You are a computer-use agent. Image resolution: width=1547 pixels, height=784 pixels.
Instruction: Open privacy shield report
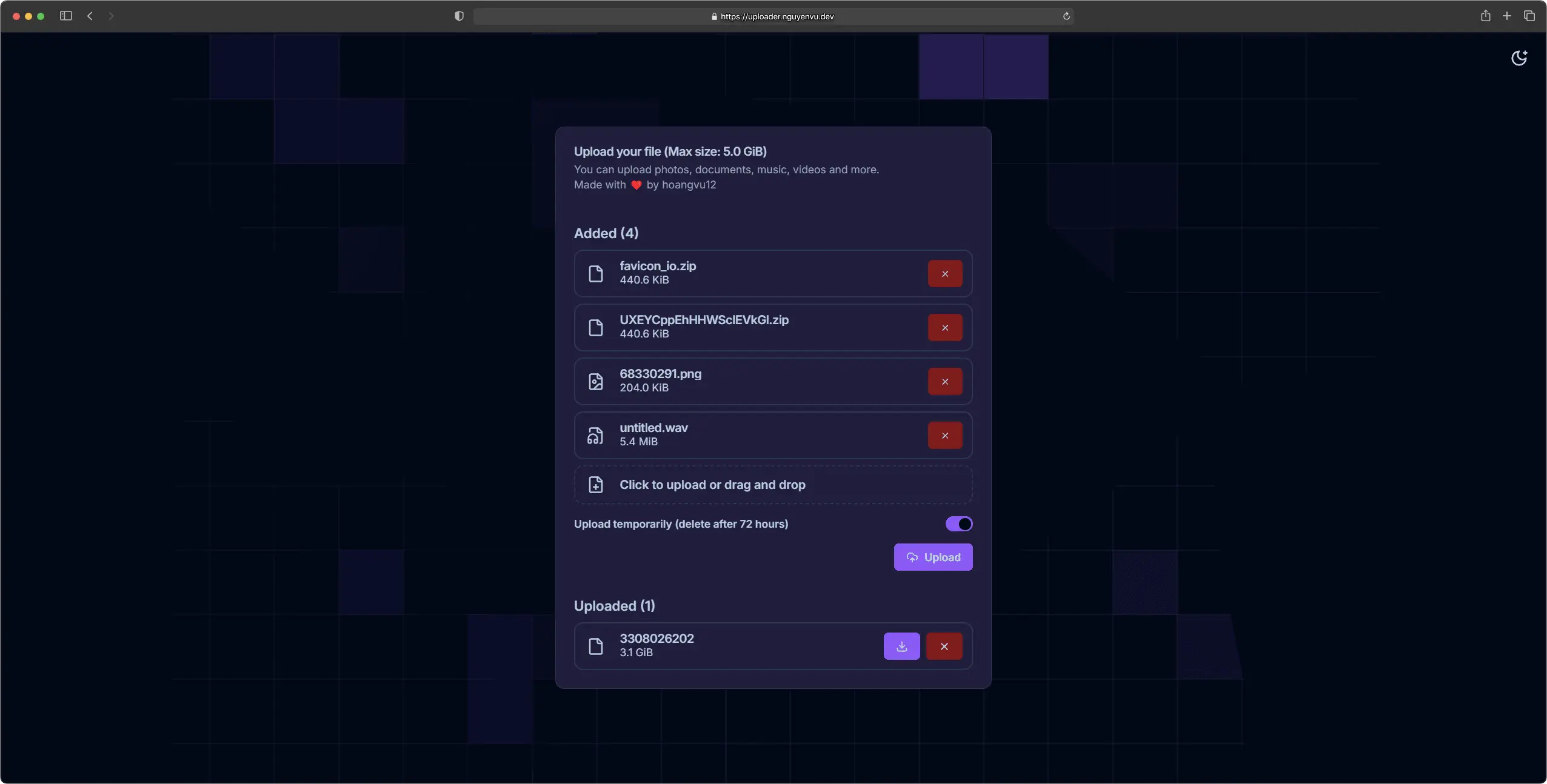click(x=459, y=16)
